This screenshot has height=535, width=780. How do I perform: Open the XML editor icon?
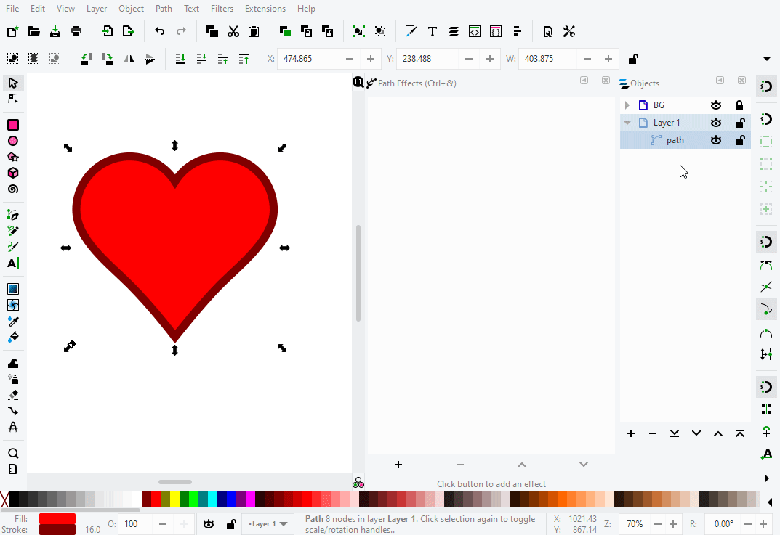pos(475,32)
